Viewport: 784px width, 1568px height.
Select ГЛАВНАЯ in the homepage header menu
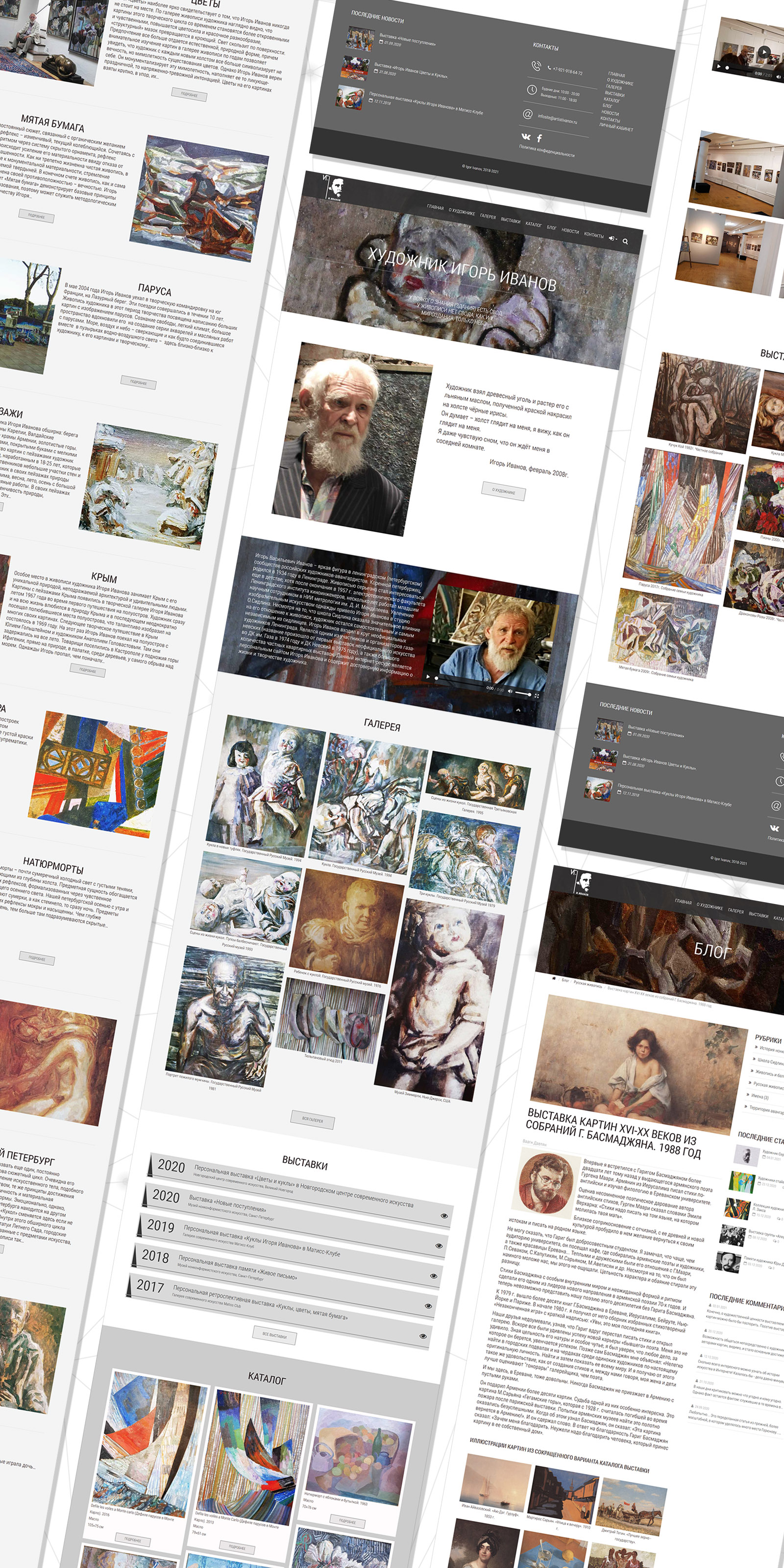point(435,208)
